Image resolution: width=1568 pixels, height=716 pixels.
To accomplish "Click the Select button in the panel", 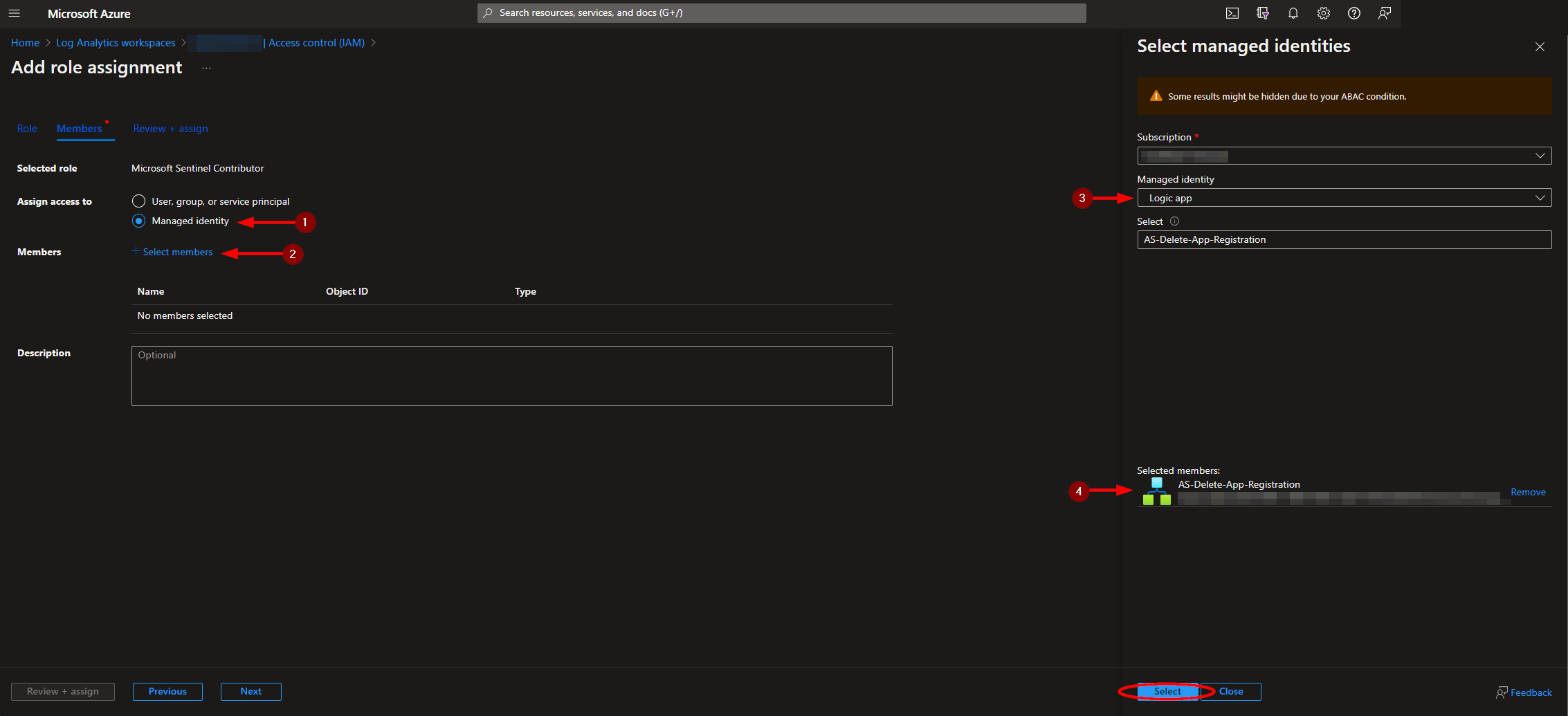I will click(x=1167, y=692).
